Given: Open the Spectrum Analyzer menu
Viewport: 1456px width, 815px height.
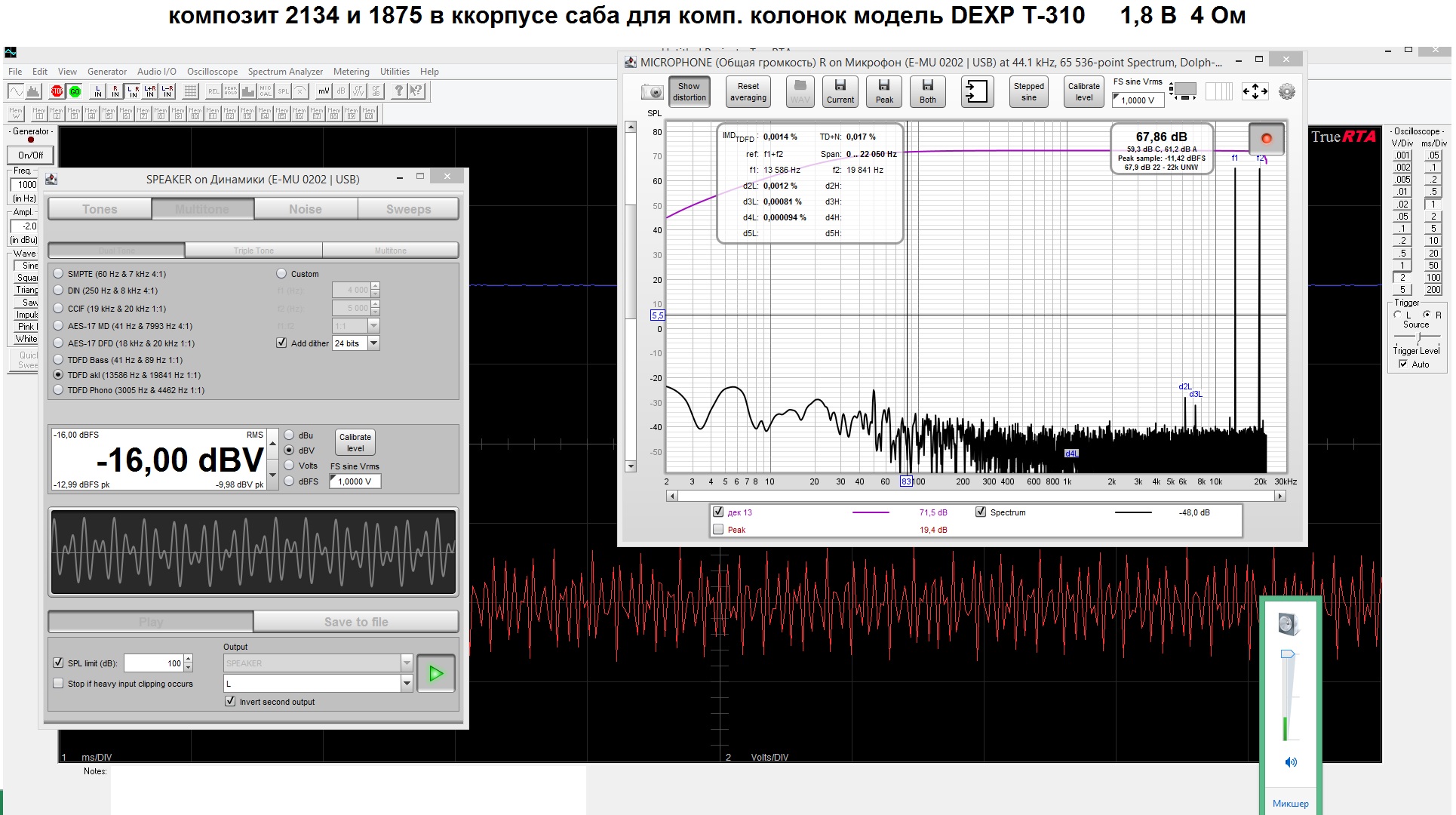Looking at the screenshot, I should coord(285,72).
